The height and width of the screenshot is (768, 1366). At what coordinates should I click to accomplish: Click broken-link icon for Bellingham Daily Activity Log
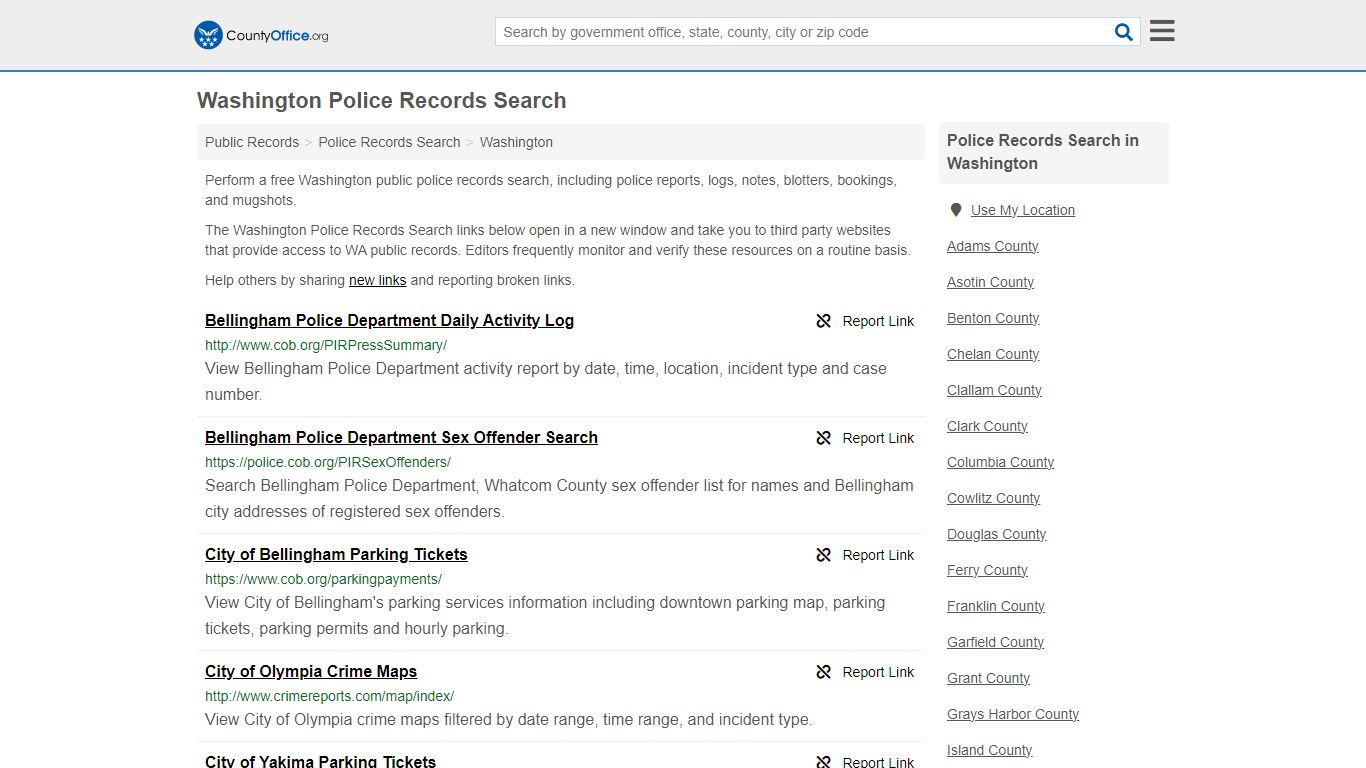824,321
